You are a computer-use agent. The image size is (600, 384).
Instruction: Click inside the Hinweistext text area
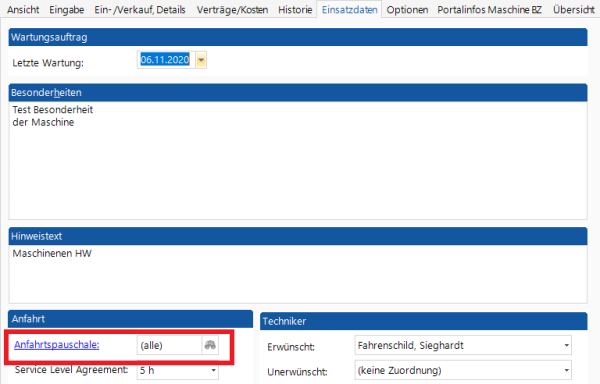(x=298, y=273)
